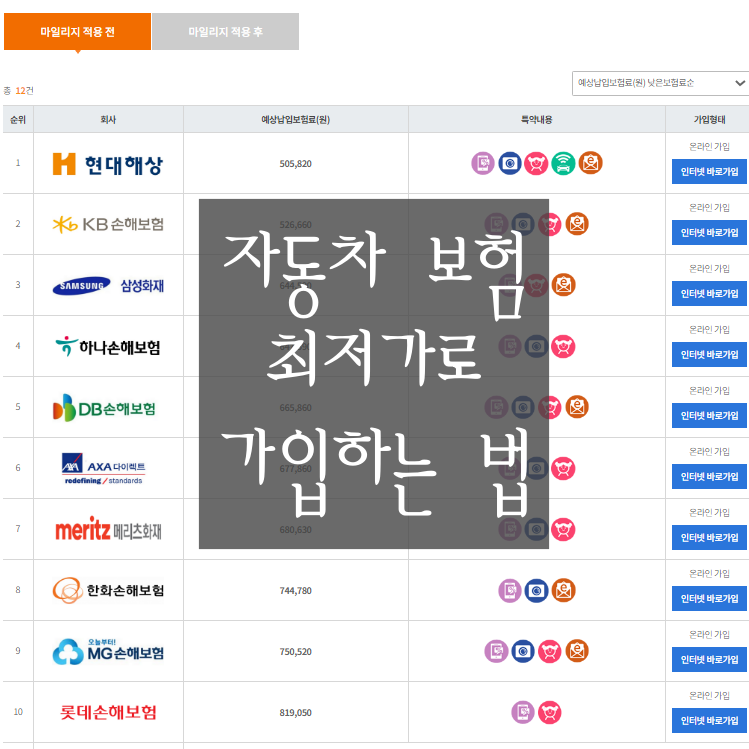Click blue blackbox icon in 한화손해보험 row
This screenshot has width=749, height=749.
pyautogui.click(x=536, y=590)
